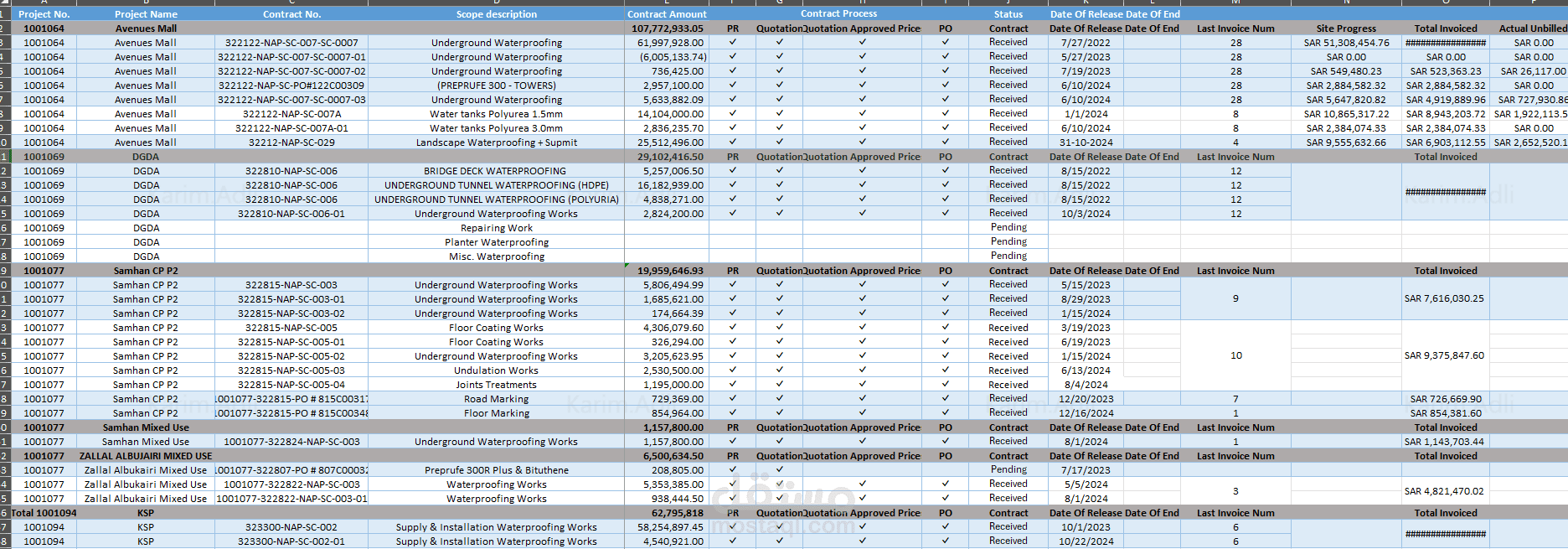
Task: Select the 'Contract No.' header cell
Action: click(x=291, y=14)
